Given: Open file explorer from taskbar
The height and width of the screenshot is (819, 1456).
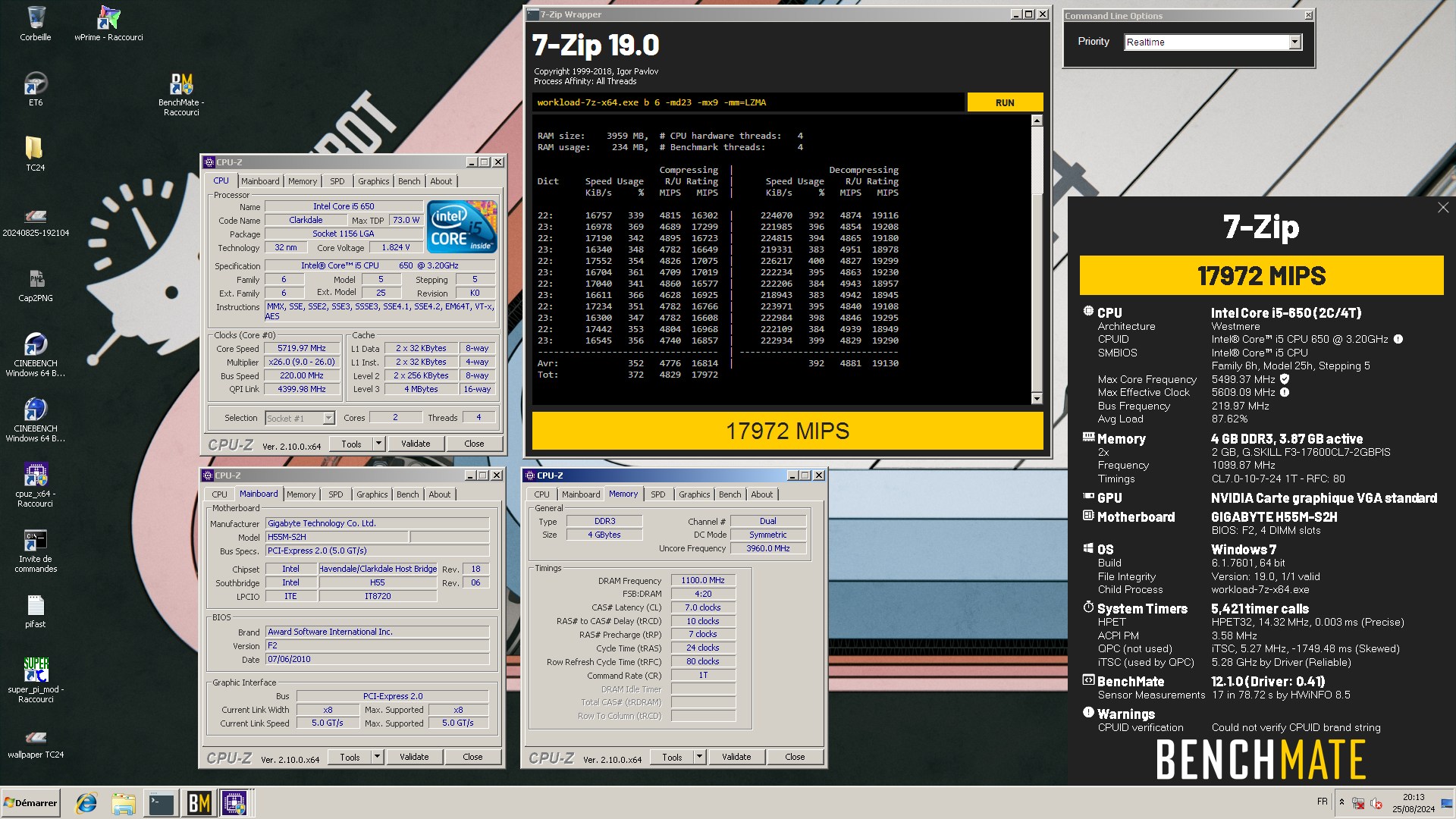Looking at the screenshot, I should point(124,803).
